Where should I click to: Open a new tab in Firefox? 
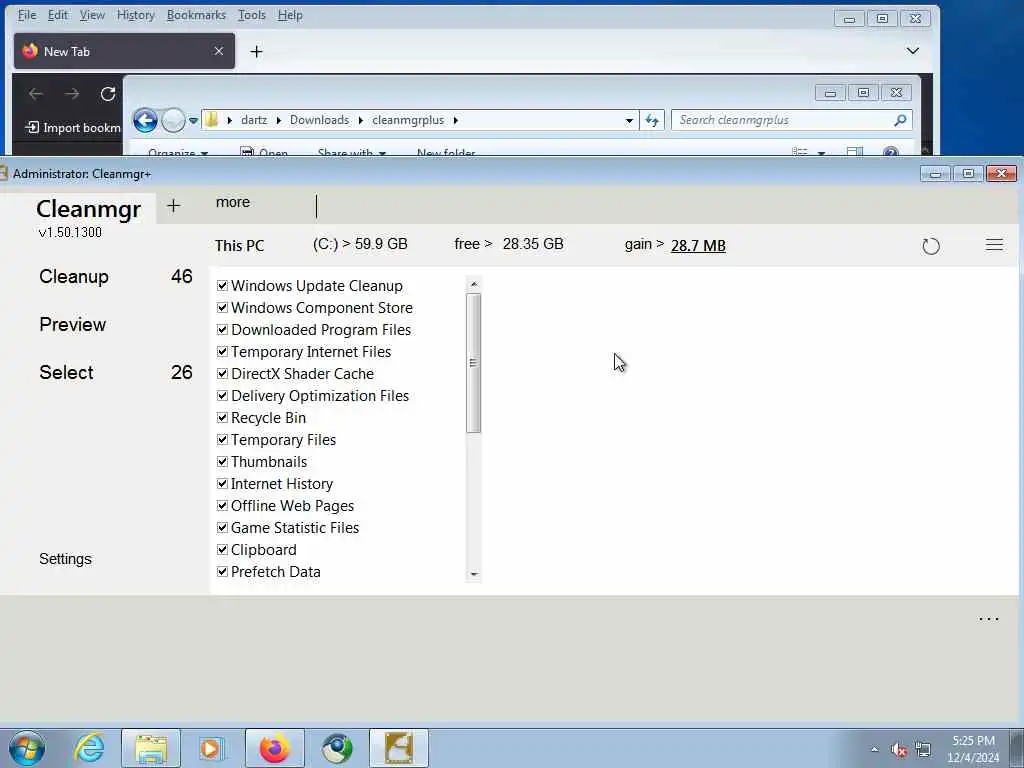click(256, 52)
